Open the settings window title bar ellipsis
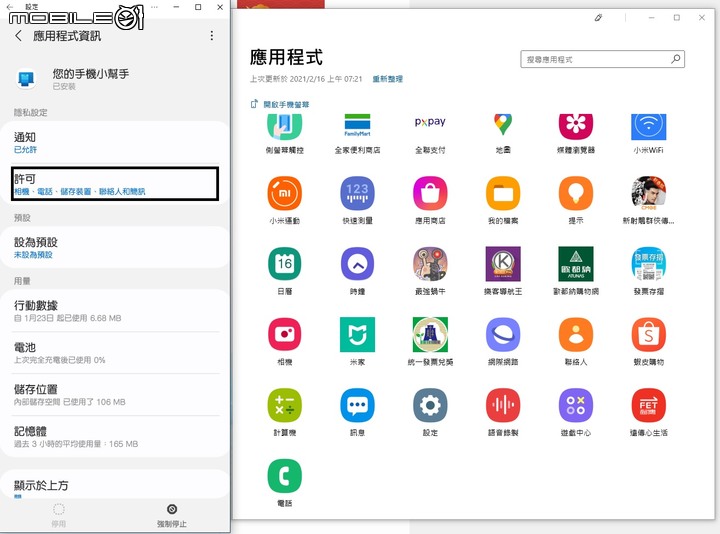The width and height of the screenshot is (720, 534). (154, 7)
